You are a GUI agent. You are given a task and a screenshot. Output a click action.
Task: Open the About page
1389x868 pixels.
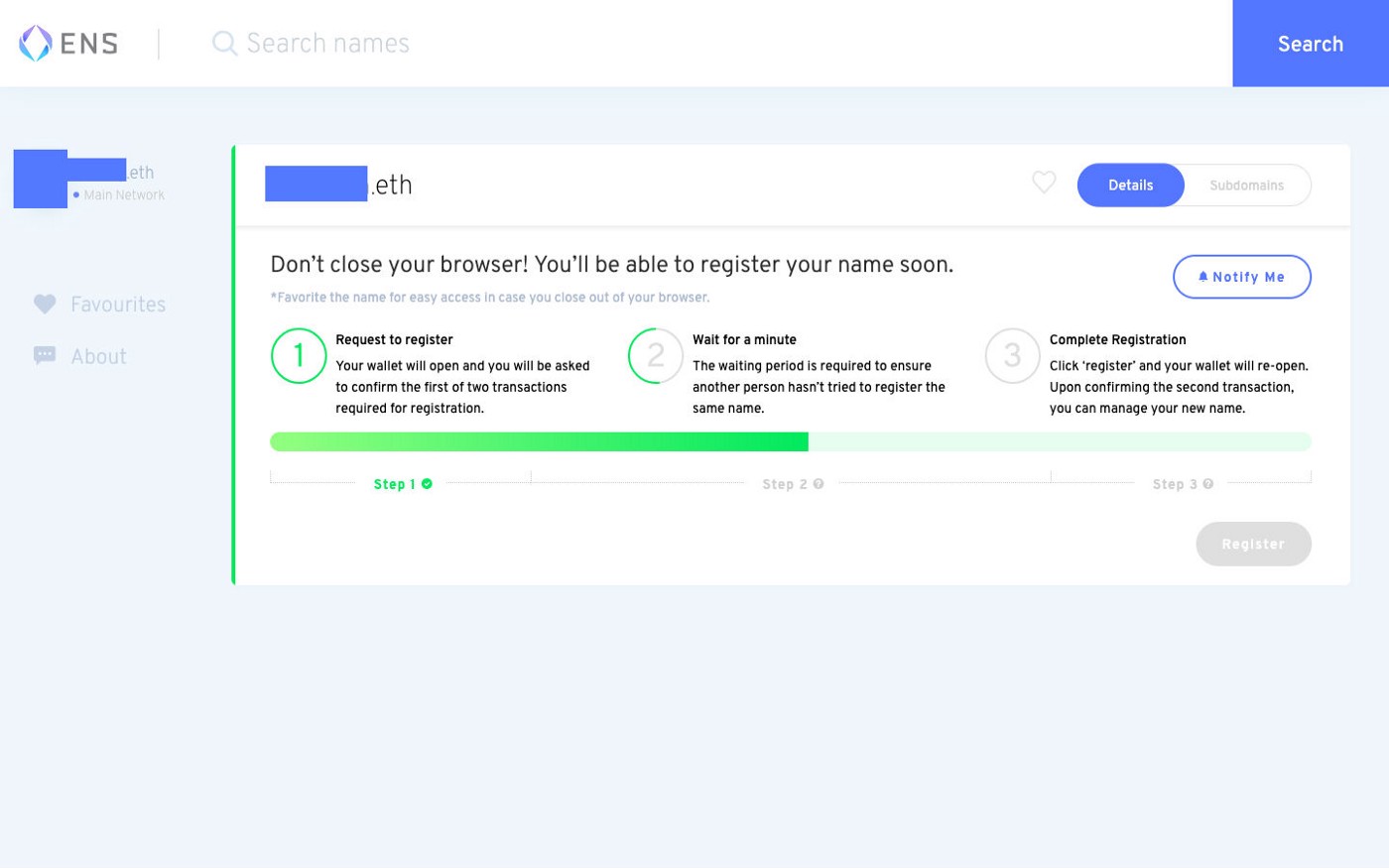(99, 355)
